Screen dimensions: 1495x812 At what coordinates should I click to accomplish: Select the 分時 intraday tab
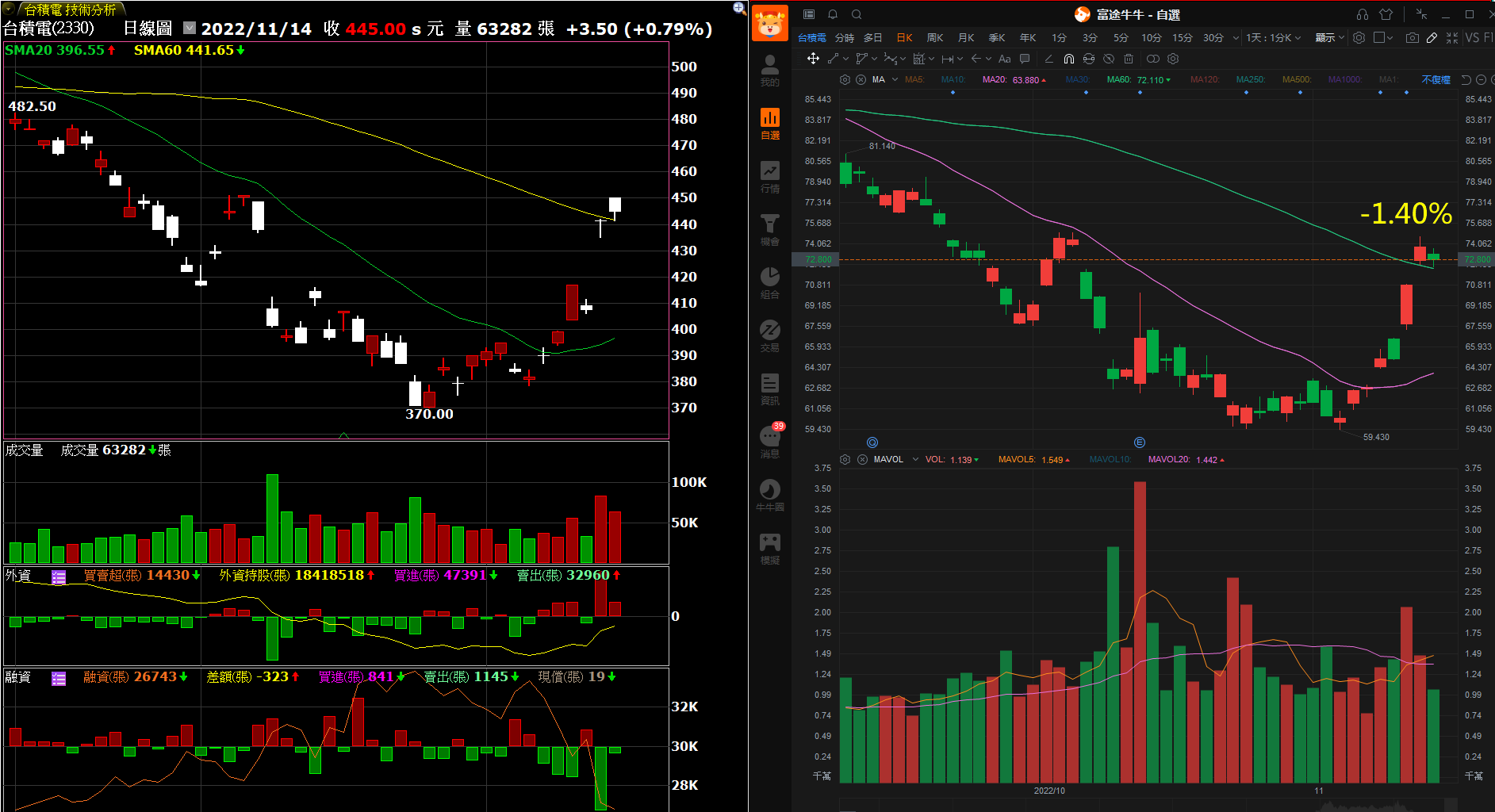coord(845,37)
